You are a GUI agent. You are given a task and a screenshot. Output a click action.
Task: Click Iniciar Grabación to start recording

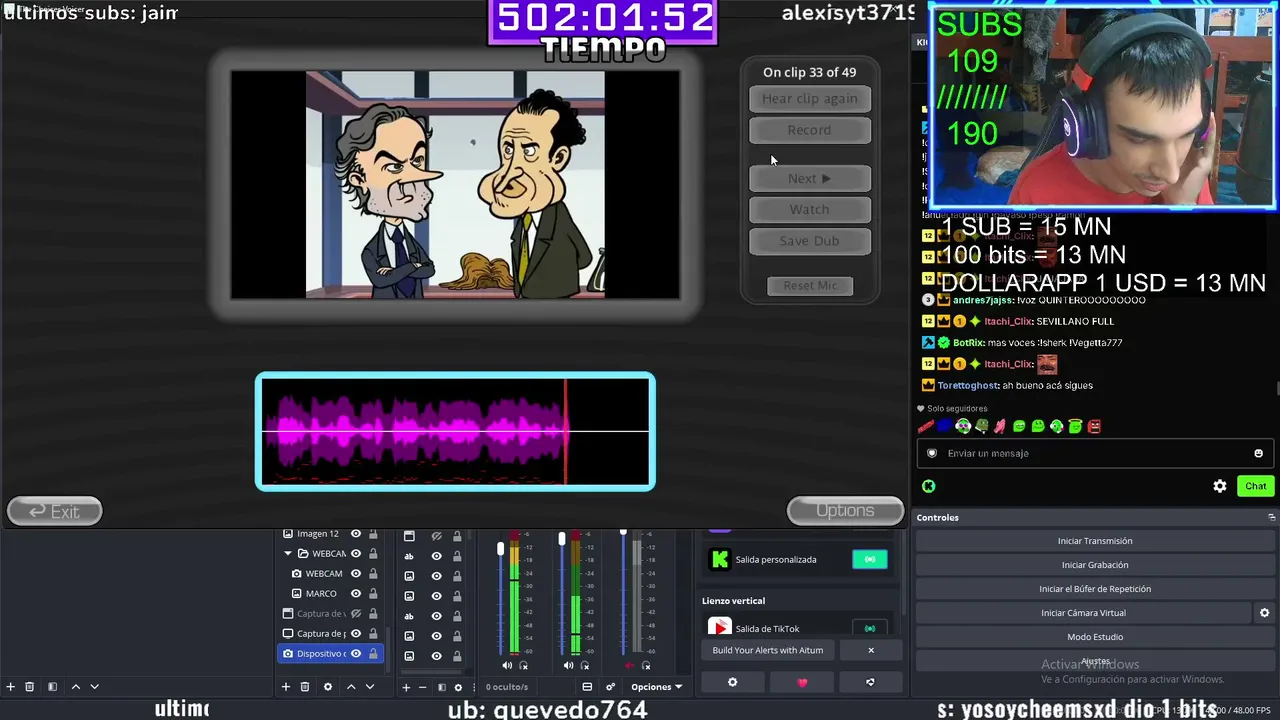click(x=1095, y=565)
